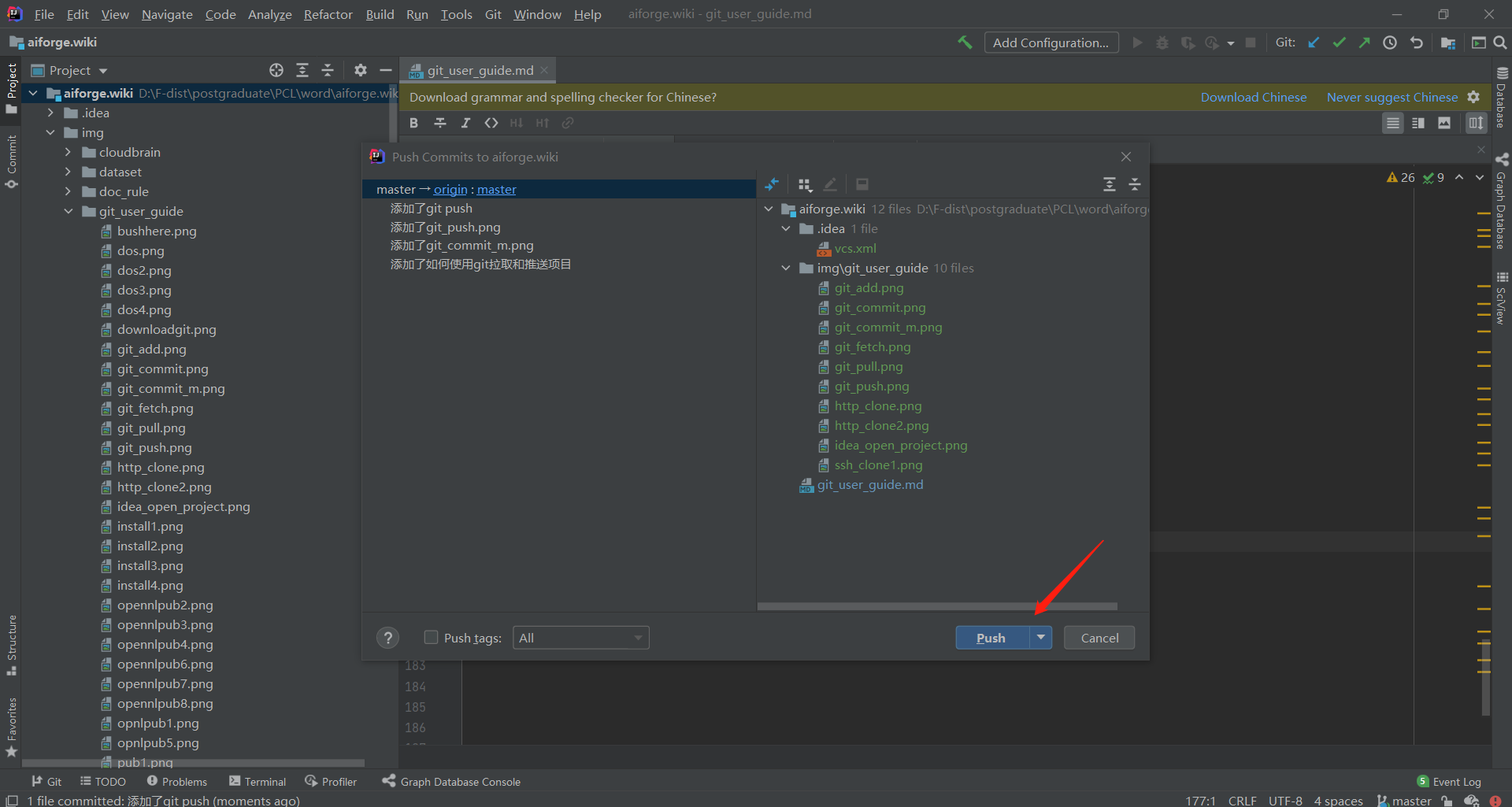Click the Git commit checkmark icon

pos(1339,43)
